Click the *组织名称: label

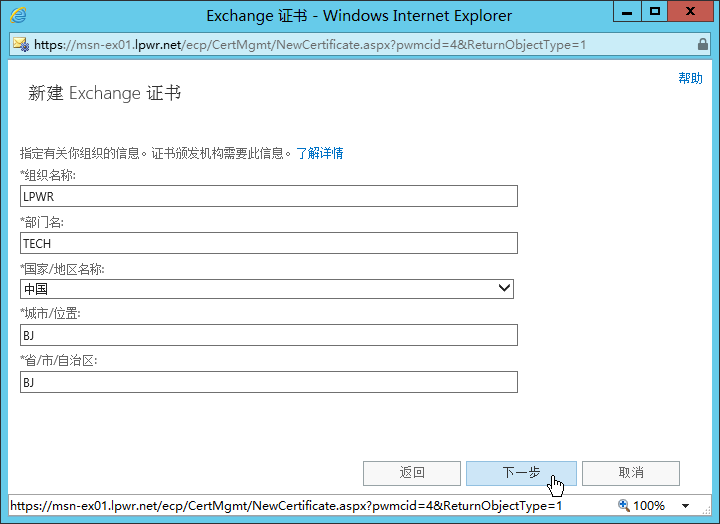click(48, 175)
